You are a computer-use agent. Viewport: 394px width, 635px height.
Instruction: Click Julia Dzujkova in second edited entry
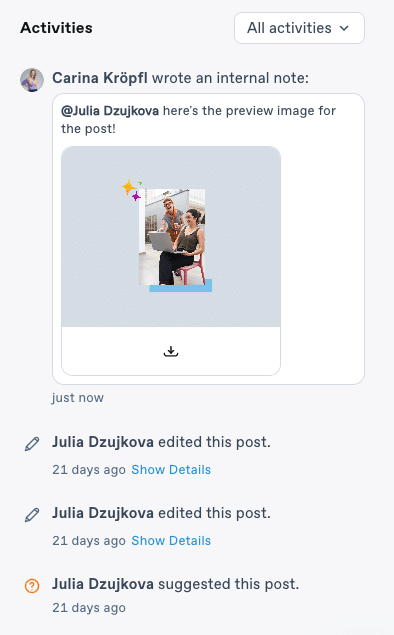(103, 513)
